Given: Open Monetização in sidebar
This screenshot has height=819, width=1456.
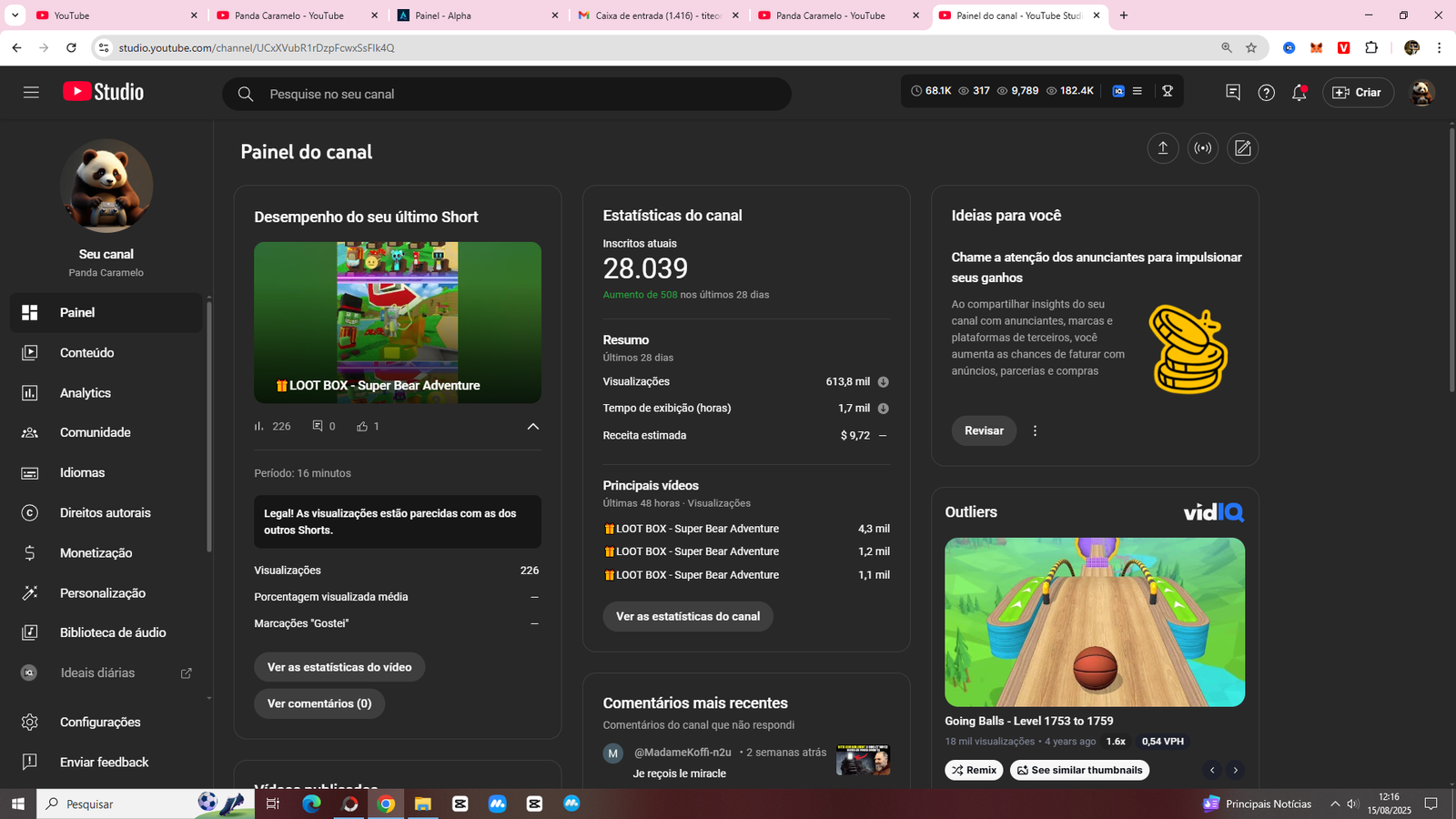Looking at the screenshot, I should (x=106, y=552).
